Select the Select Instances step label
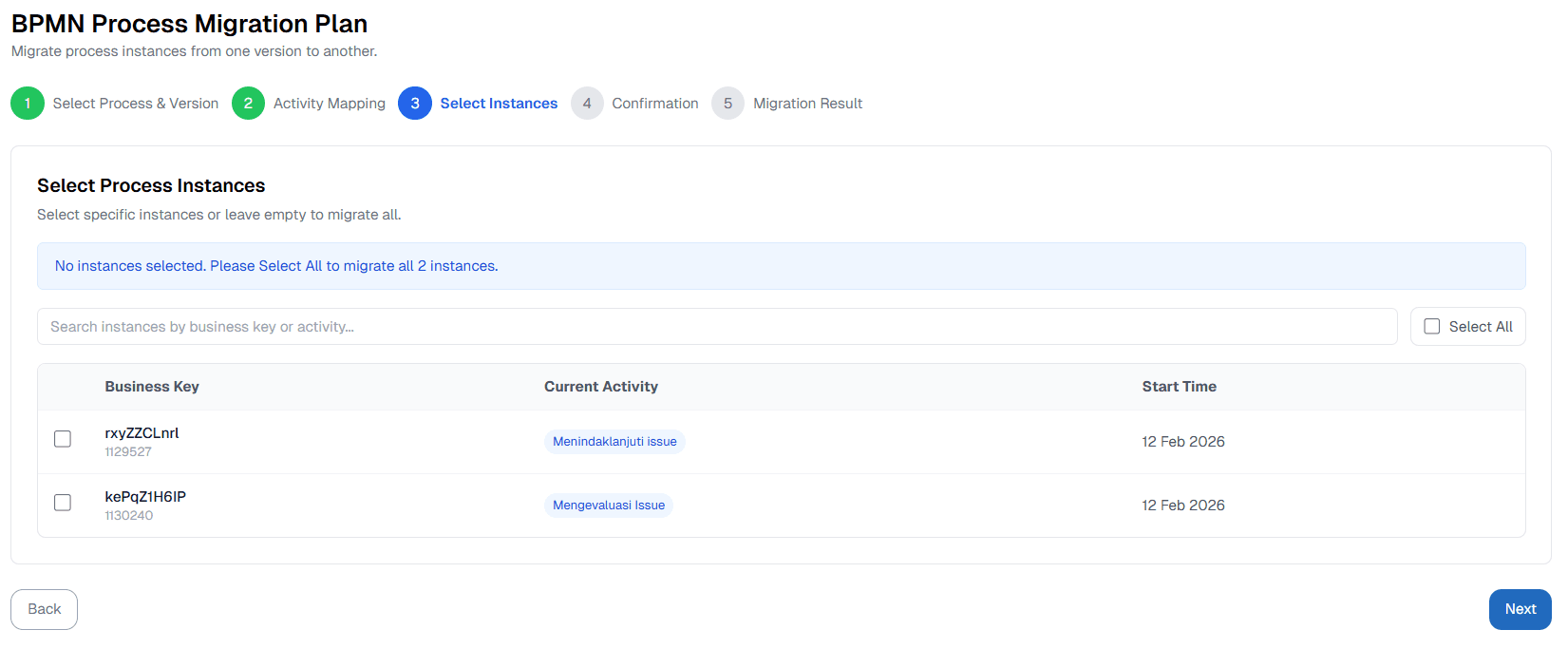The height and width of the screenshot is (649, 1568). [x=499, y=104]
